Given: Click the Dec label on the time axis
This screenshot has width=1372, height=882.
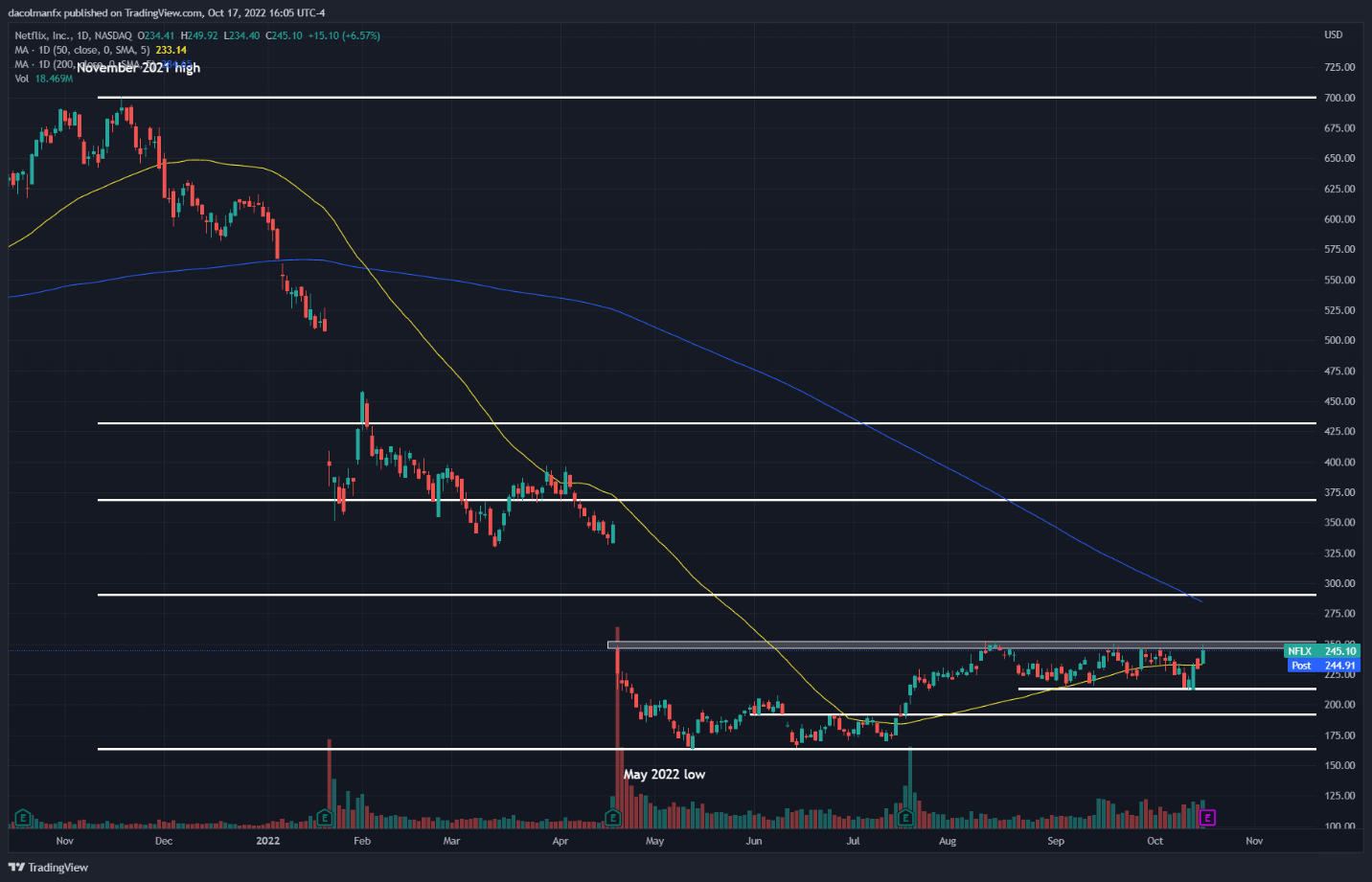Looking at the screenshot, I should pyautogui.click(x=164, y=841).
